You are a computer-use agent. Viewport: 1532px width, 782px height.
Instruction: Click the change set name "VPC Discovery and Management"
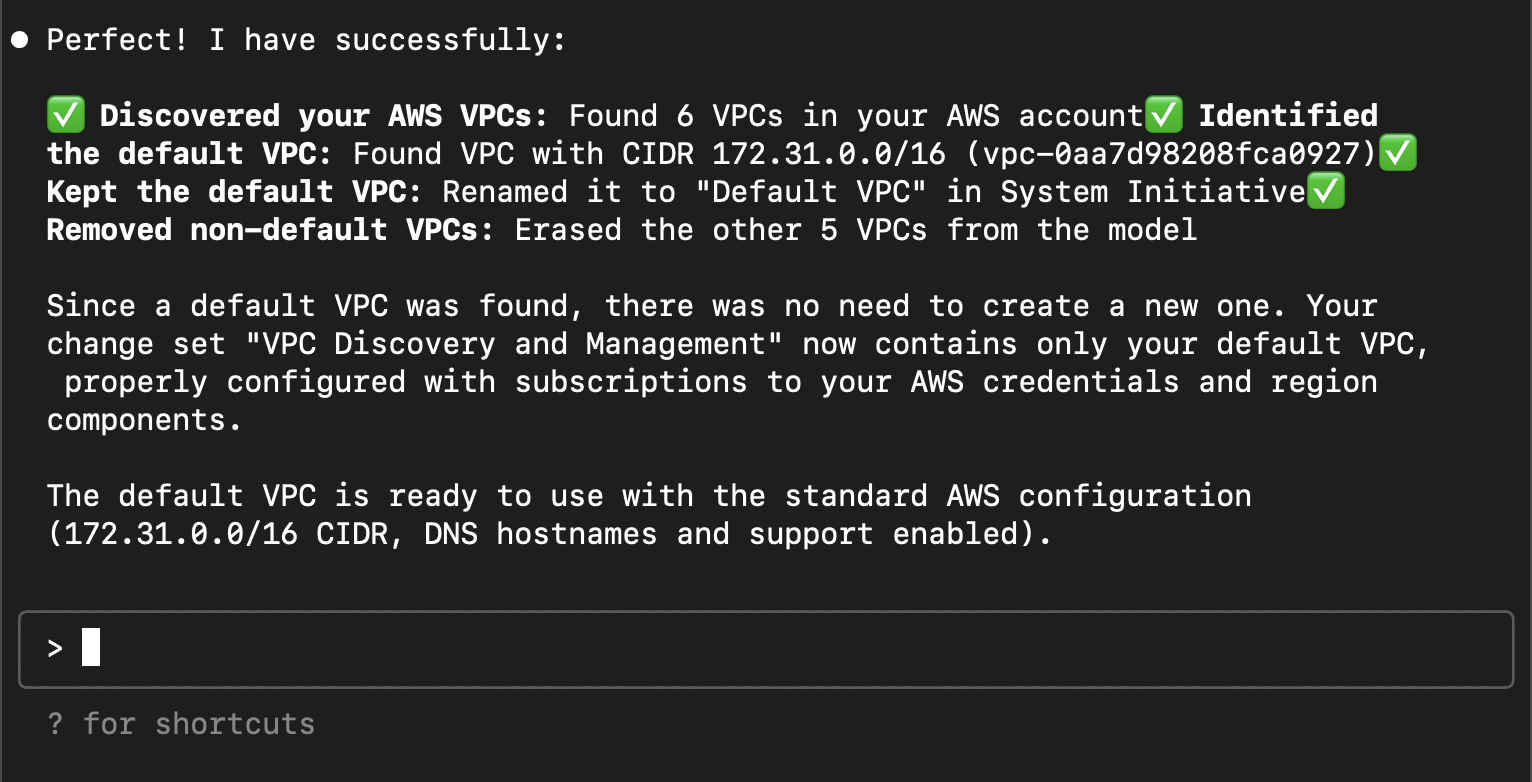[518, 344]
